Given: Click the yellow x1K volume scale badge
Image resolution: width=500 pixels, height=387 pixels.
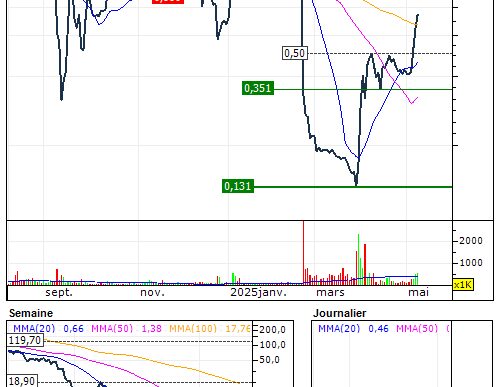Looking at the screenshot, I should [x=463, y=285].
